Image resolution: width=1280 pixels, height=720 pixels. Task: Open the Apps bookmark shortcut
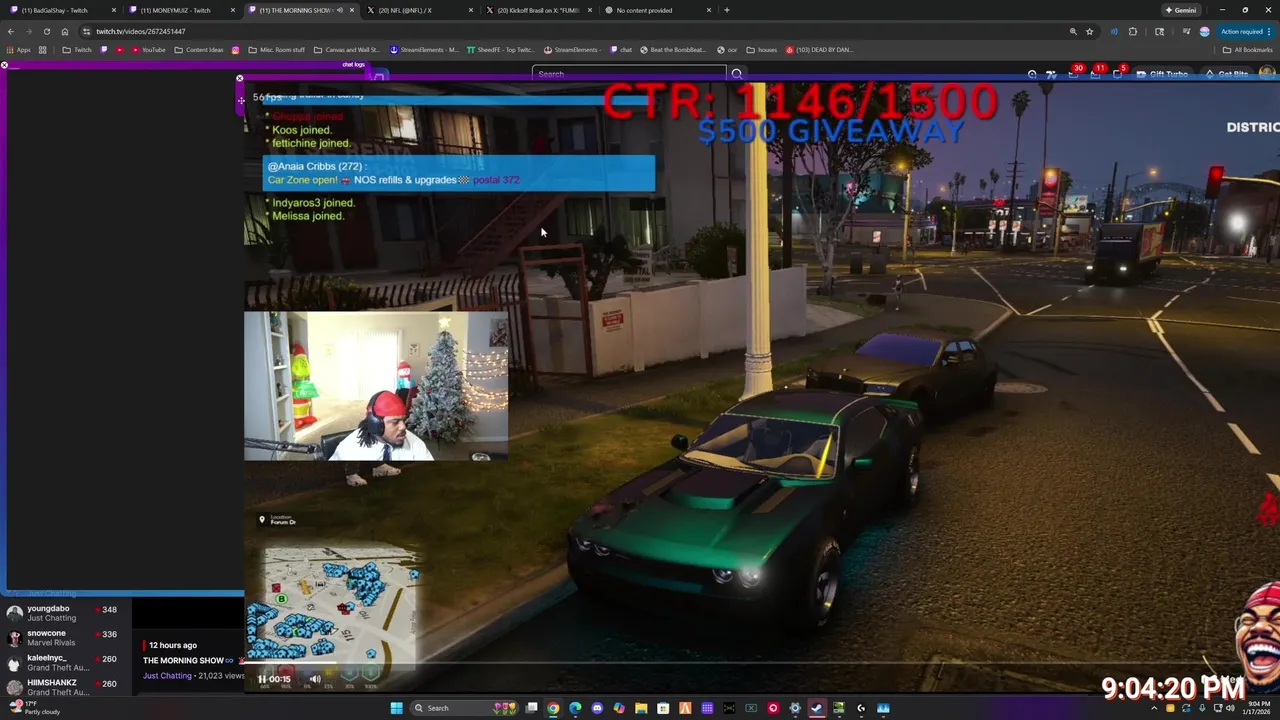(18, 49)
